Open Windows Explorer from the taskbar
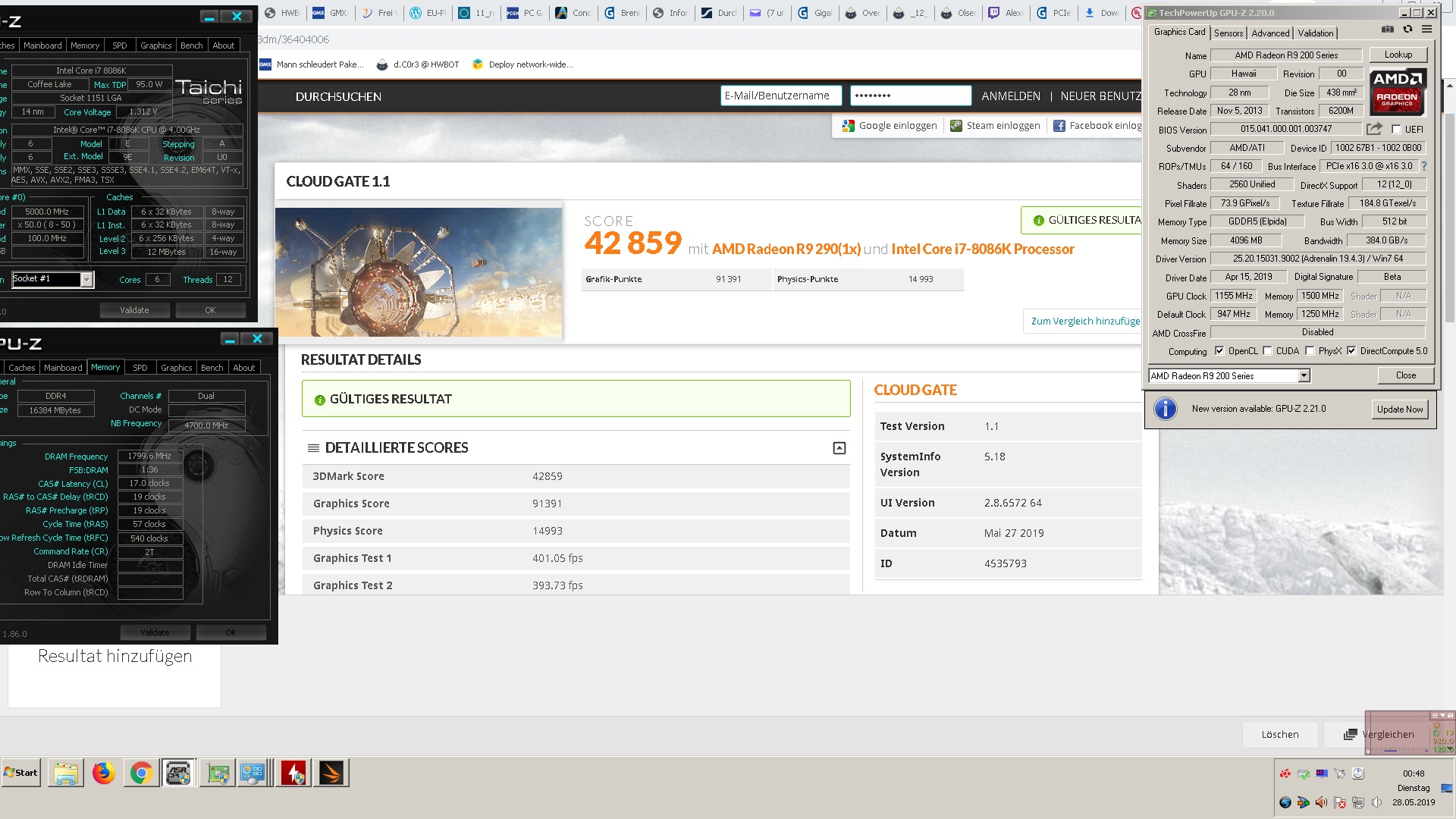The height and width of the screenshot is (819, 1456). click(66, 773)
